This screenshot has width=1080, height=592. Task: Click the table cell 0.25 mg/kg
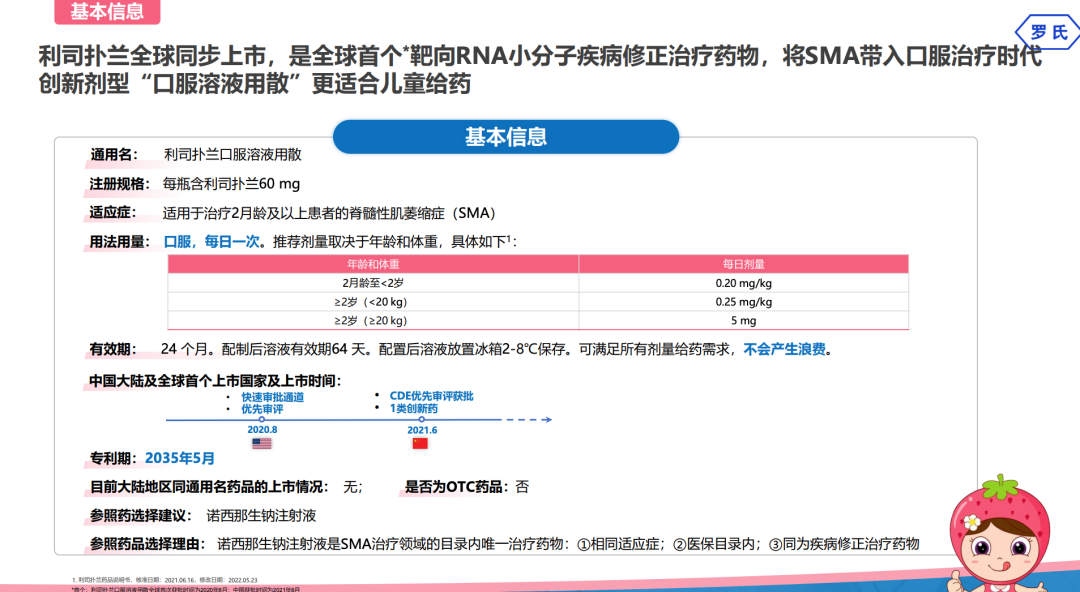743,302
